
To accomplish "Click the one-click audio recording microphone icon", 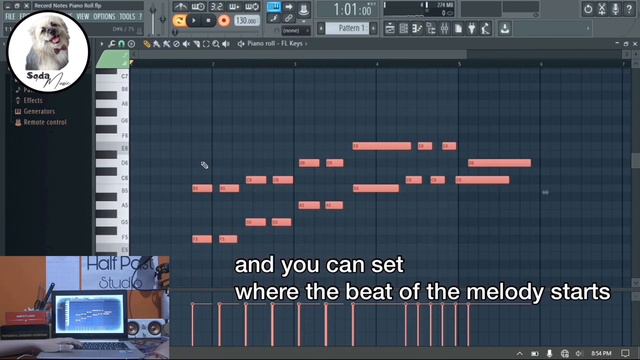I will 616,9.
